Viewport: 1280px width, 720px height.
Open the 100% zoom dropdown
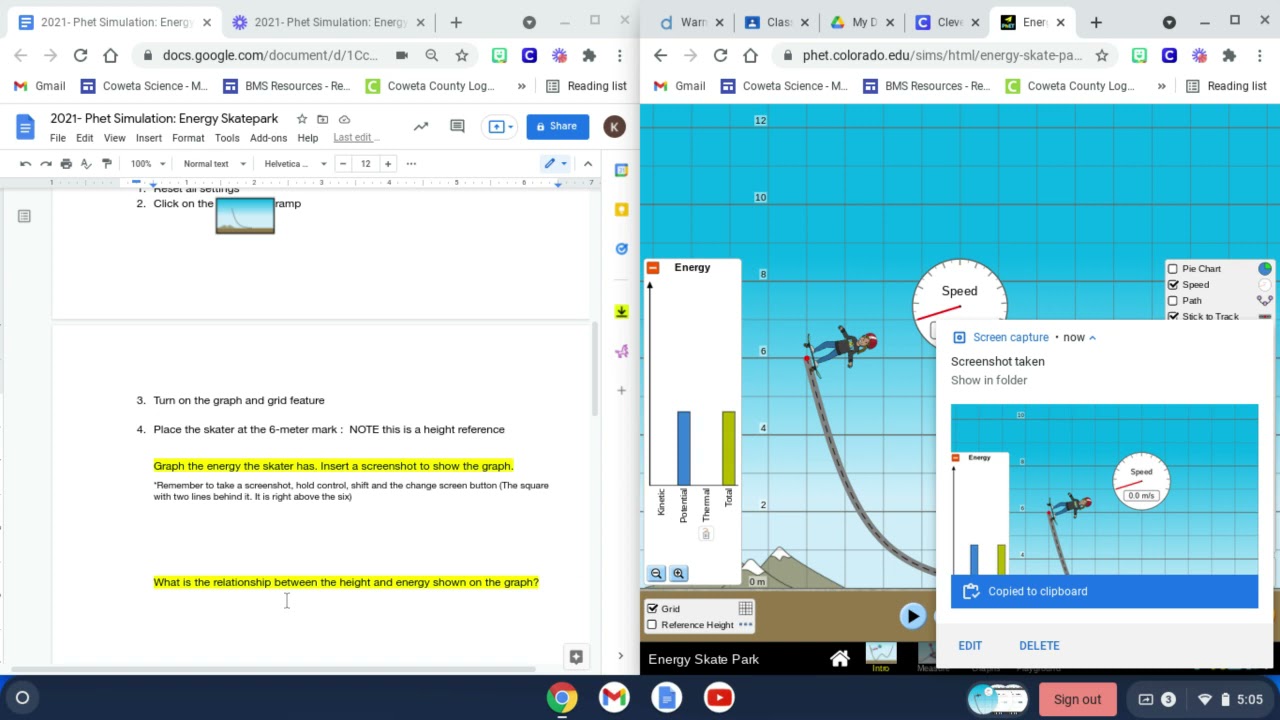click(x=146, y=163)
